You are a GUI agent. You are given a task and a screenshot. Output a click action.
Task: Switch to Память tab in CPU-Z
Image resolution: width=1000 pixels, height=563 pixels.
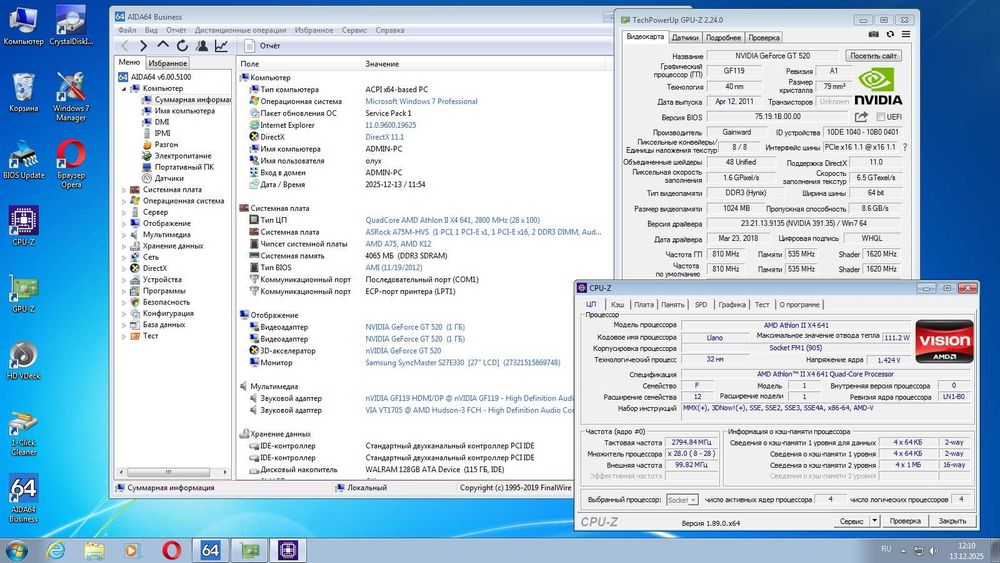point(672,305)
